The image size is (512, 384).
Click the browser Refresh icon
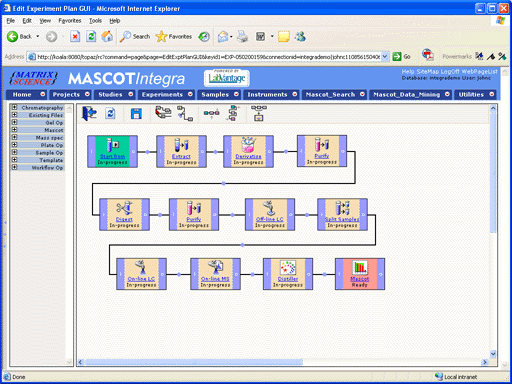[91, 36]
